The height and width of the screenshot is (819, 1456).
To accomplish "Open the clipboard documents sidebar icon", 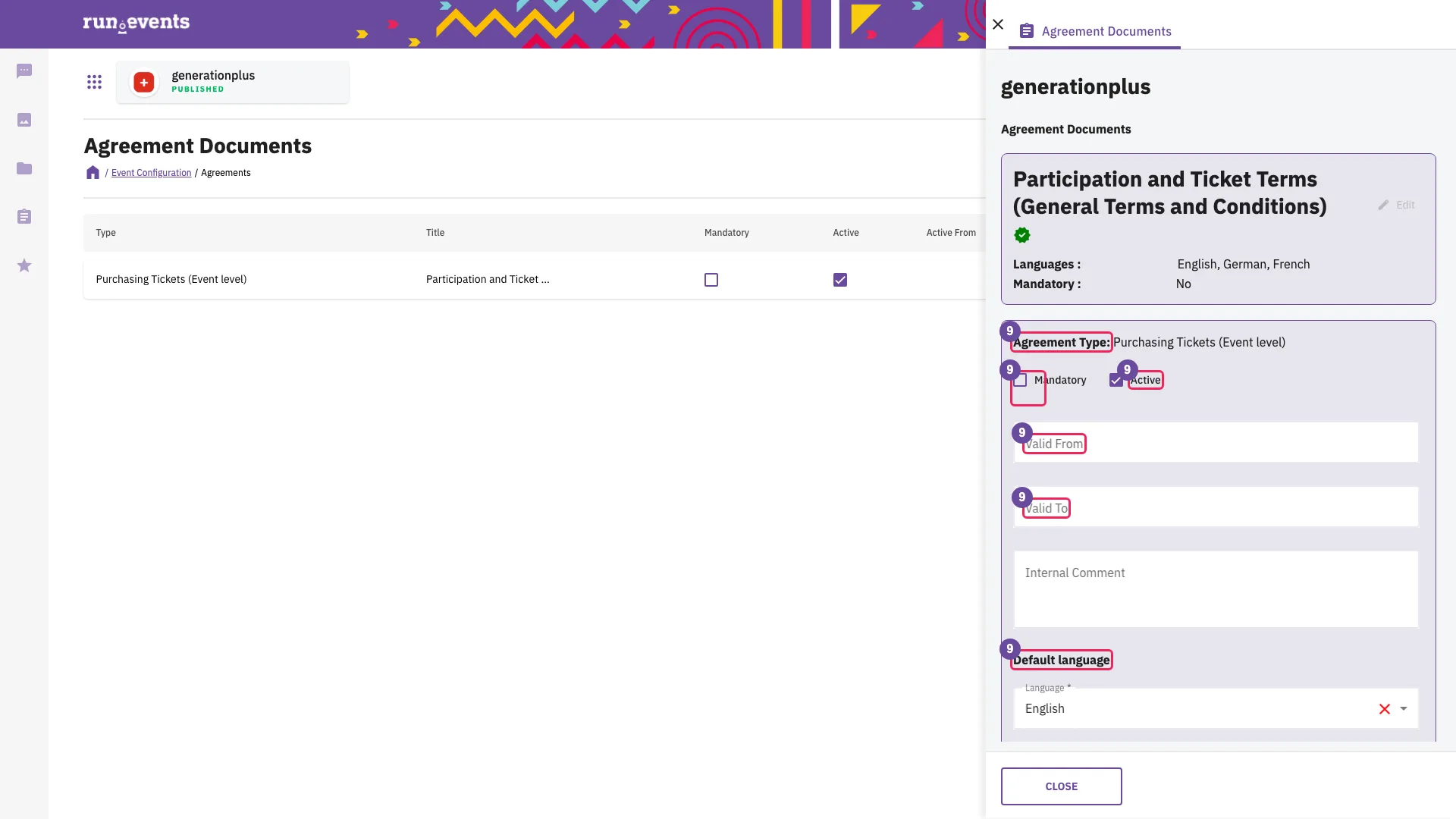I will pos(24,217).
